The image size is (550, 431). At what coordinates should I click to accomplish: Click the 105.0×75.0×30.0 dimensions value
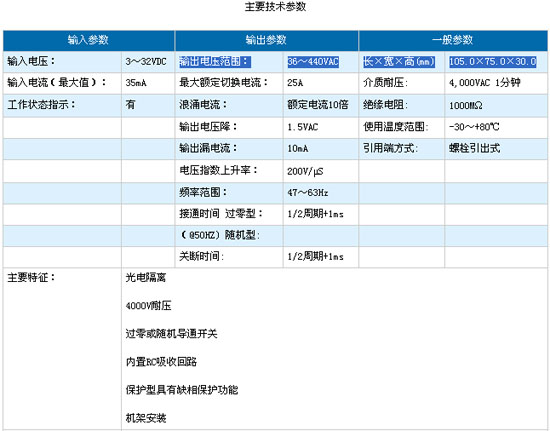[x=493, y=62]
